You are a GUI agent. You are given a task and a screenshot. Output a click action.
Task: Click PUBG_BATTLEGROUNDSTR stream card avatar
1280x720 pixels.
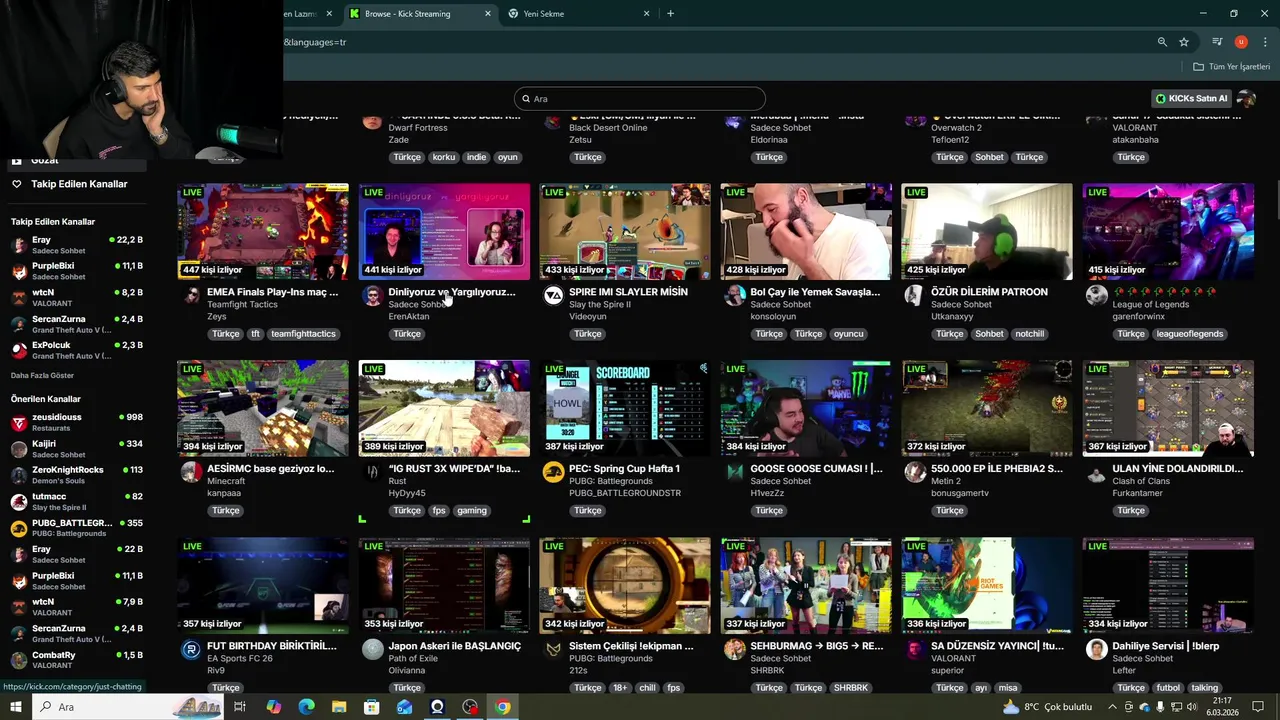[x=553, y=473]
